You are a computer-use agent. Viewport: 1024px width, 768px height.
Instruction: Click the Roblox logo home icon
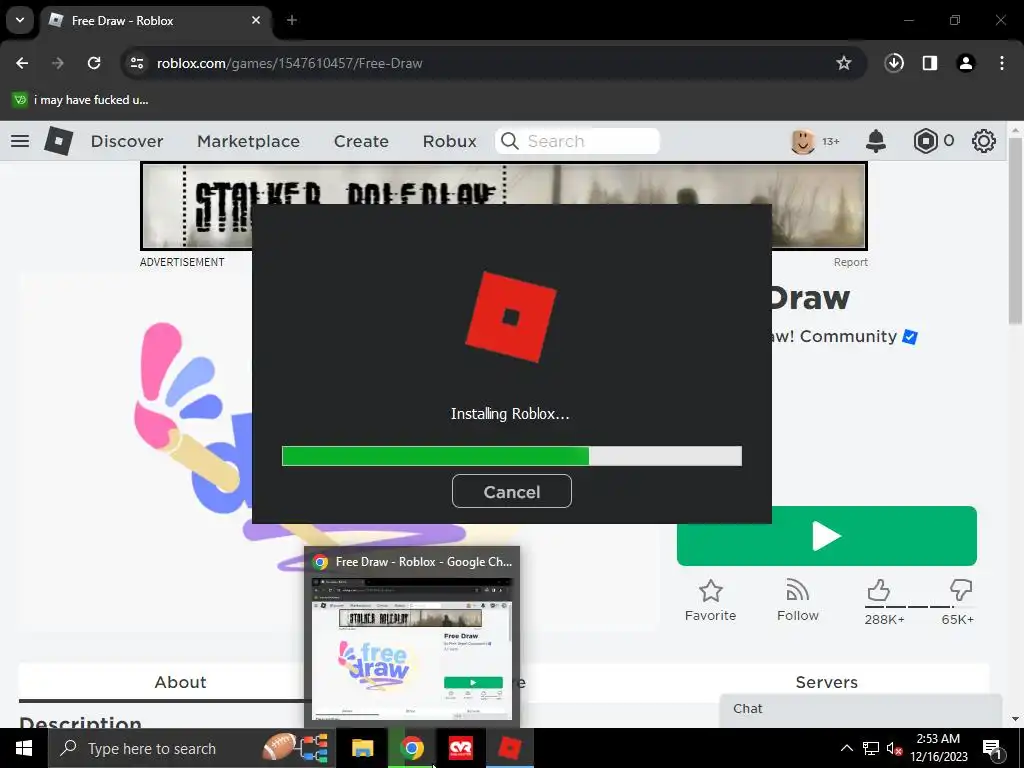tap(58, 141)
